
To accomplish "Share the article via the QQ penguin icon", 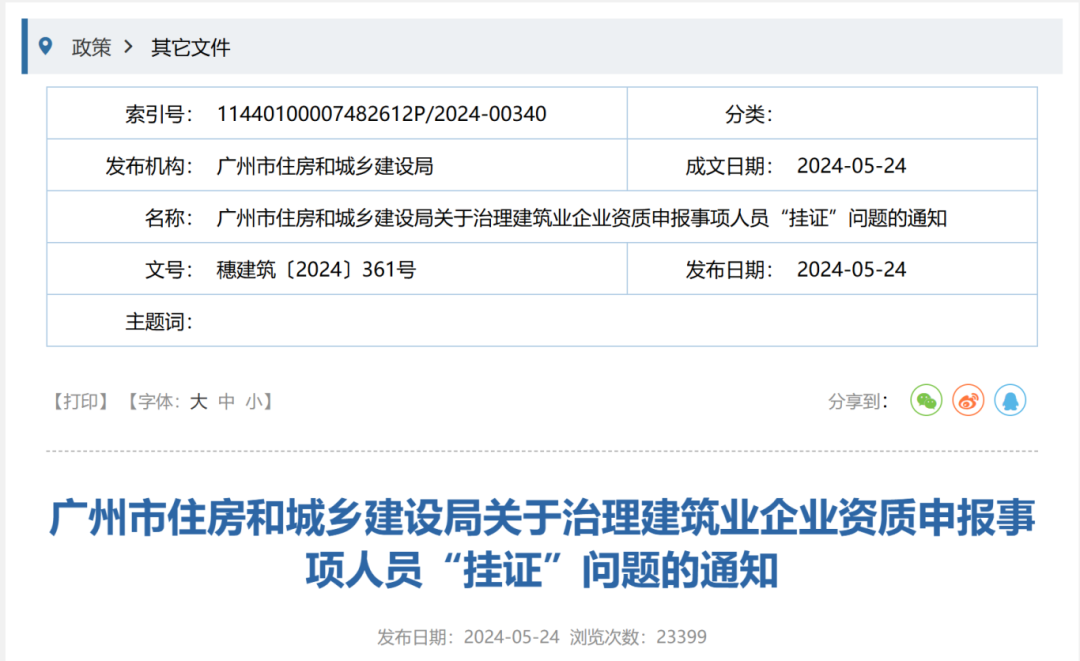I will 1010,400.
